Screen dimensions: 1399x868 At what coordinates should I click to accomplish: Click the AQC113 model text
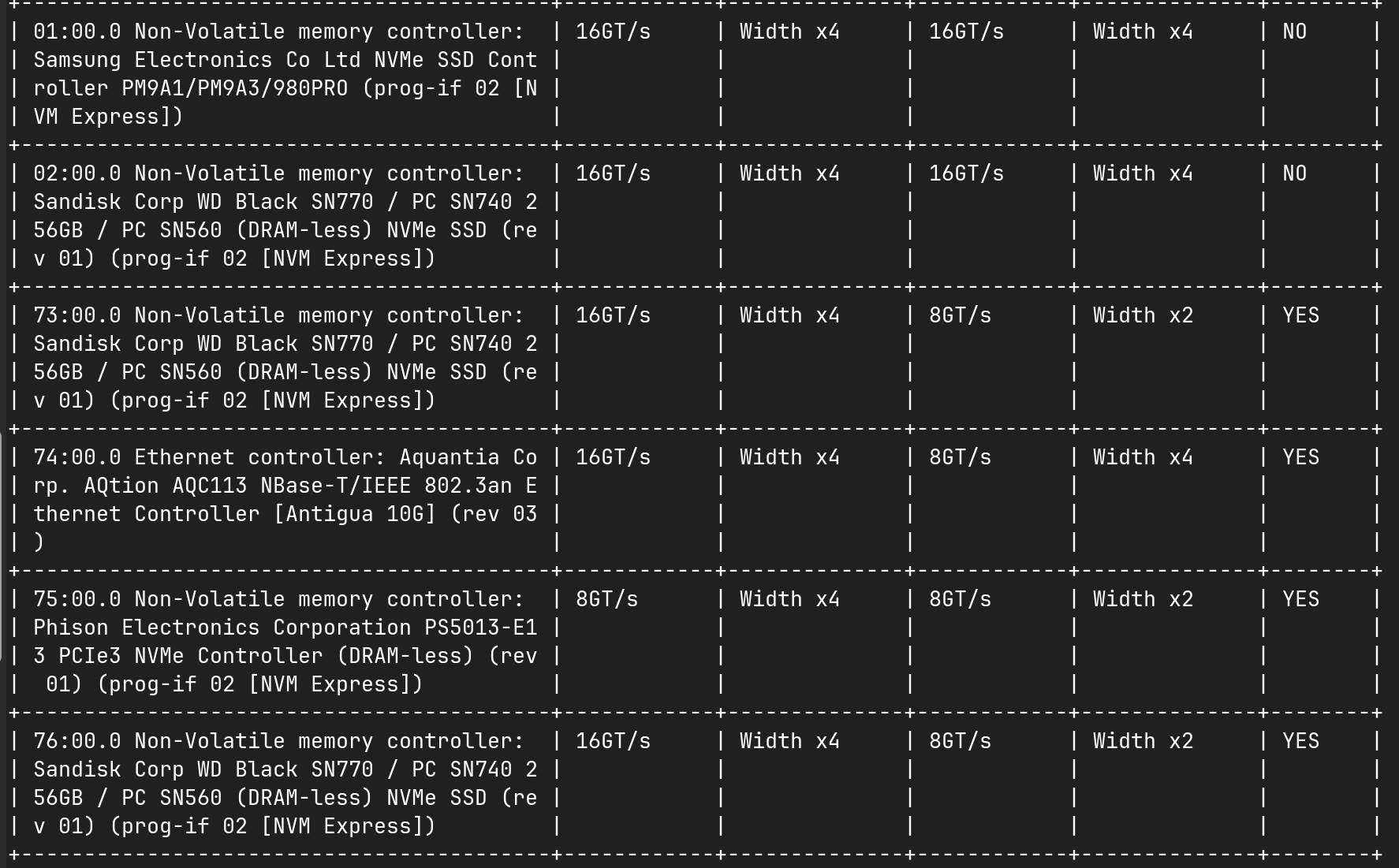(209, 486)
